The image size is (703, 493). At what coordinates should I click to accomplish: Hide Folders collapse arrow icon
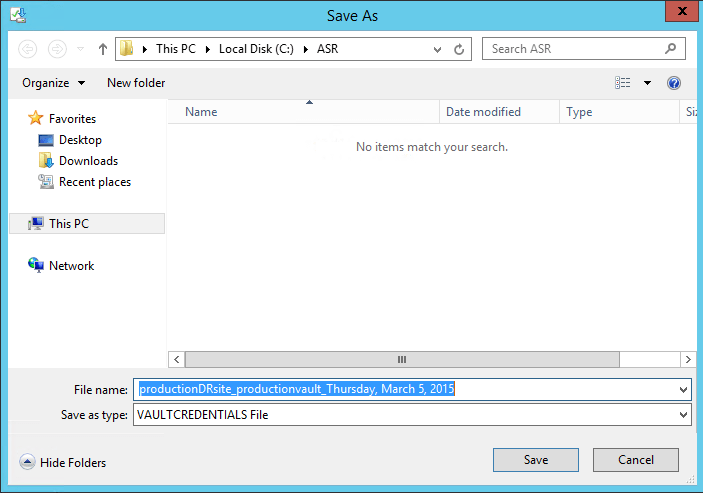(27, 462)
